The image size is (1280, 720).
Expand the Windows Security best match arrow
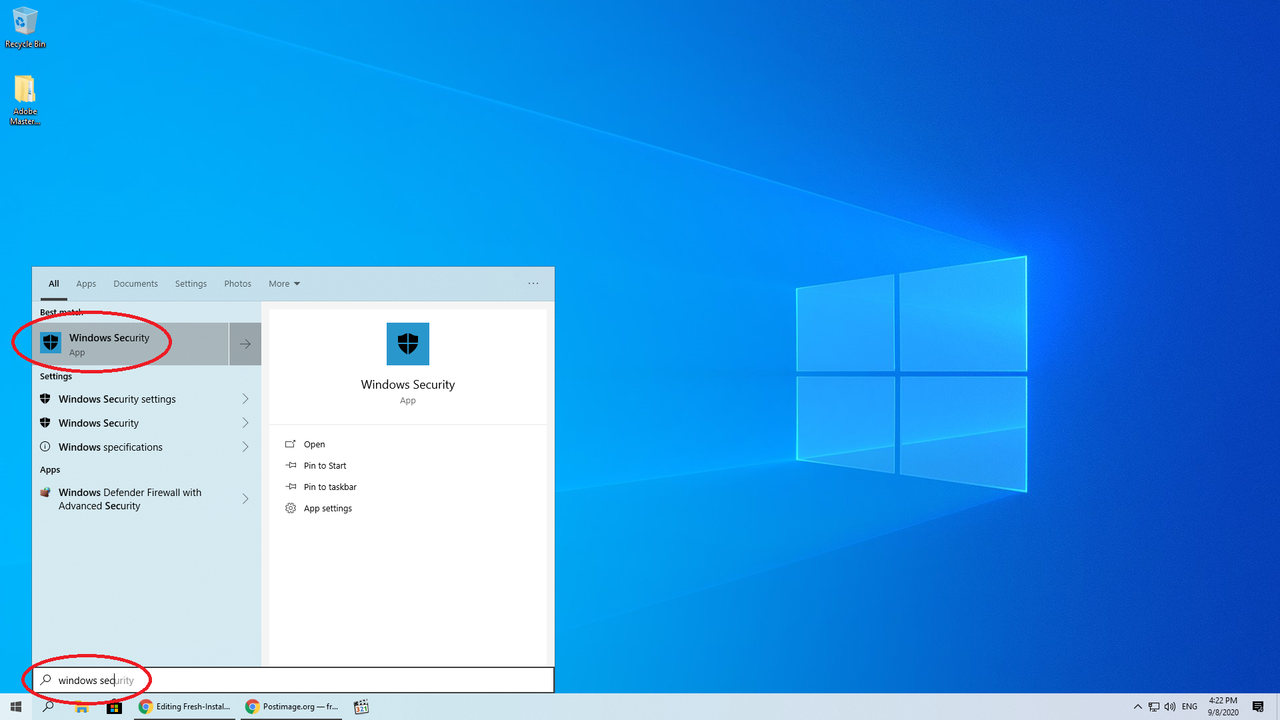tap(245, 344)
